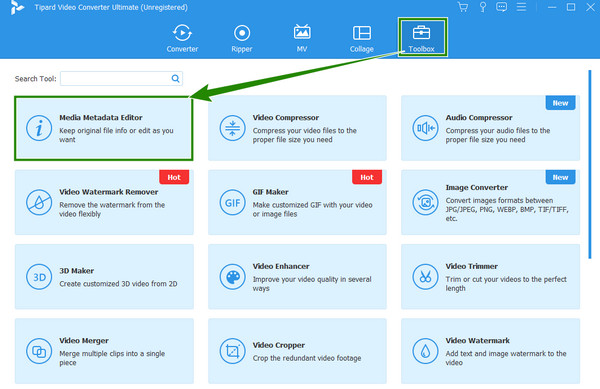Open Image Converter title

[477, 187]
